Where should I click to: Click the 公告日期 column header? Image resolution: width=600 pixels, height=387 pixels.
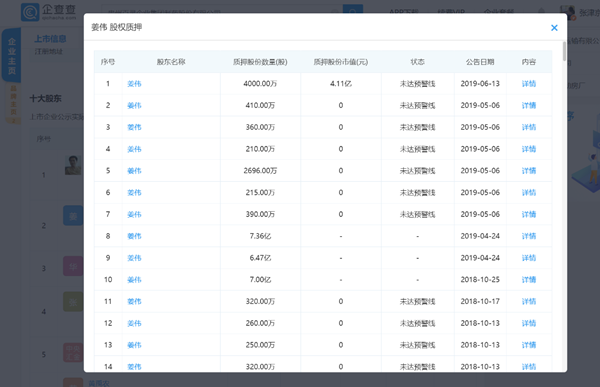coord(480,62)
